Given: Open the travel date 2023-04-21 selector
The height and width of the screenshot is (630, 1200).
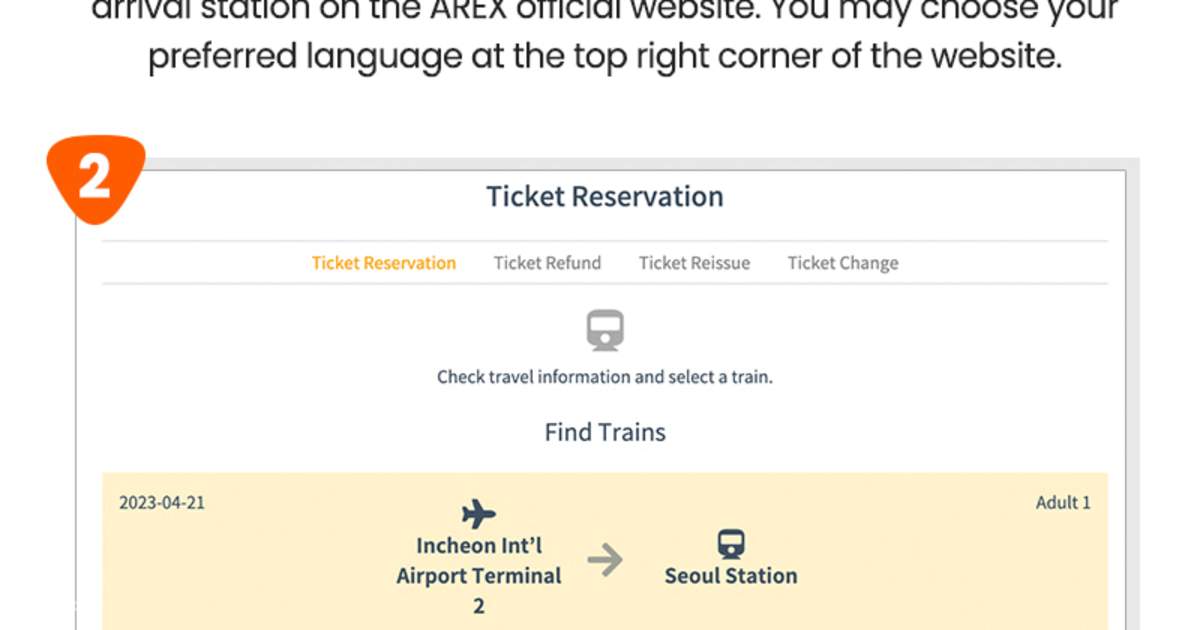Looking at the screenshot, I should click(x=160, y=502).
